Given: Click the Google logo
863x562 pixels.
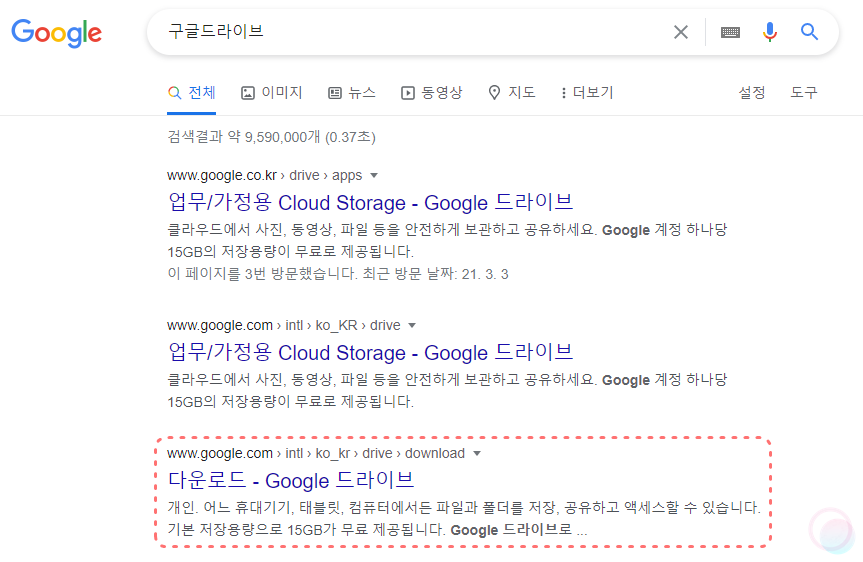Looking at the screenshot, I should click(56, 32).
